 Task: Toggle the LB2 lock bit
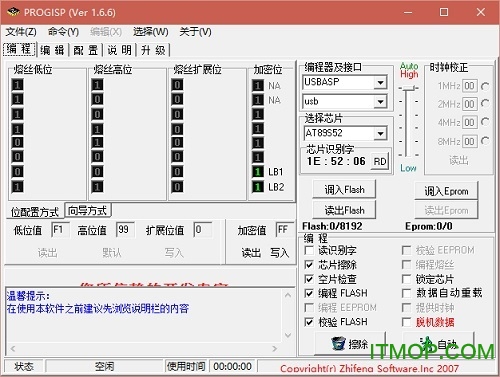257,187
